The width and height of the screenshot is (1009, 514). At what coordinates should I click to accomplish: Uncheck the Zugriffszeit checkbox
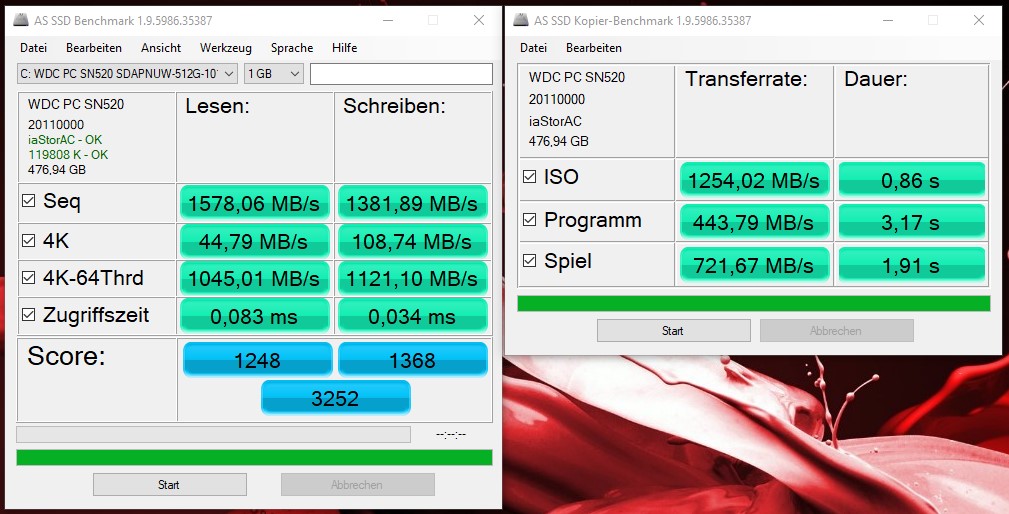[x=28, y=315]
